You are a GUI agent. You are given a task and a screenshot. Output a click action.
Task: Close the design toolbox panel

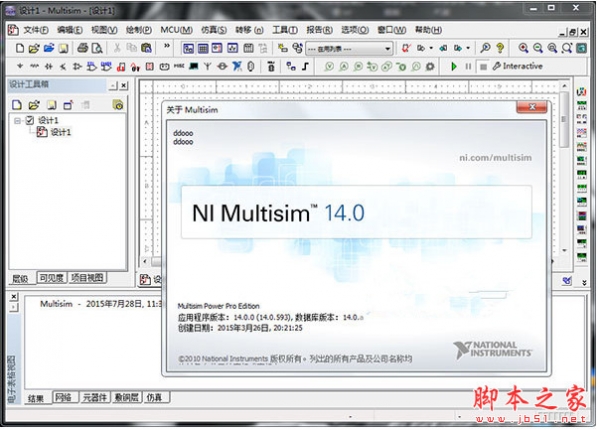[124, 86]
